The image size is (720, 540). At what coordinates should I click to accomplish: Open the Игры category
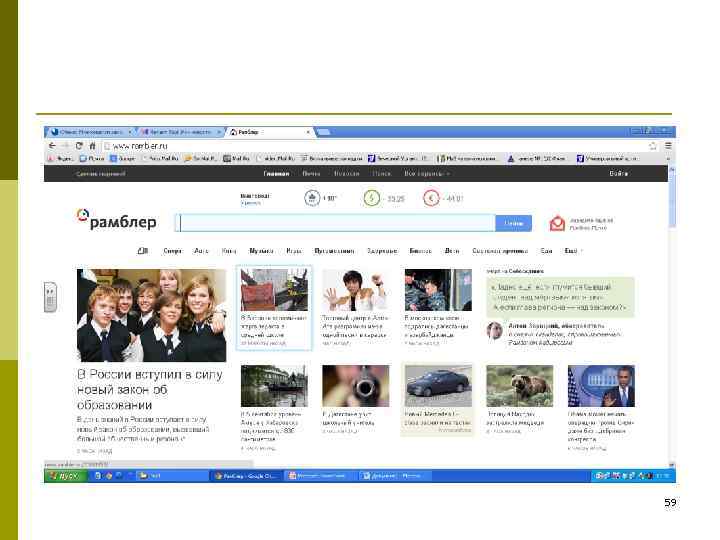click(294, 251)
